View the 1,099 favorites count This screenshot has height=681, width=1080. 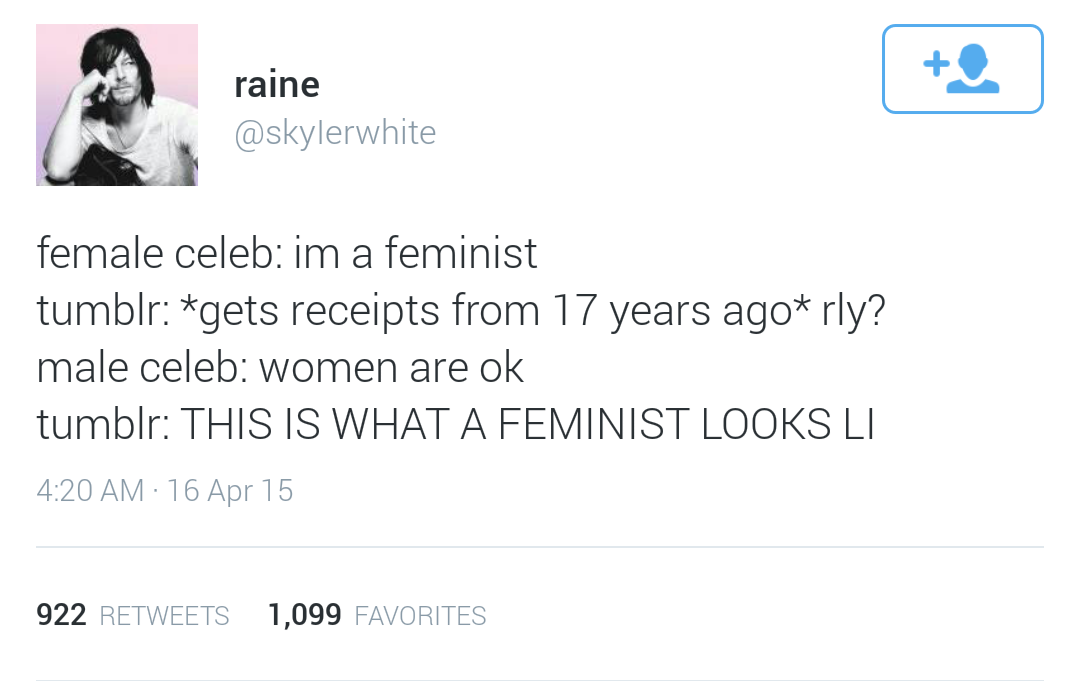point(304,615)
